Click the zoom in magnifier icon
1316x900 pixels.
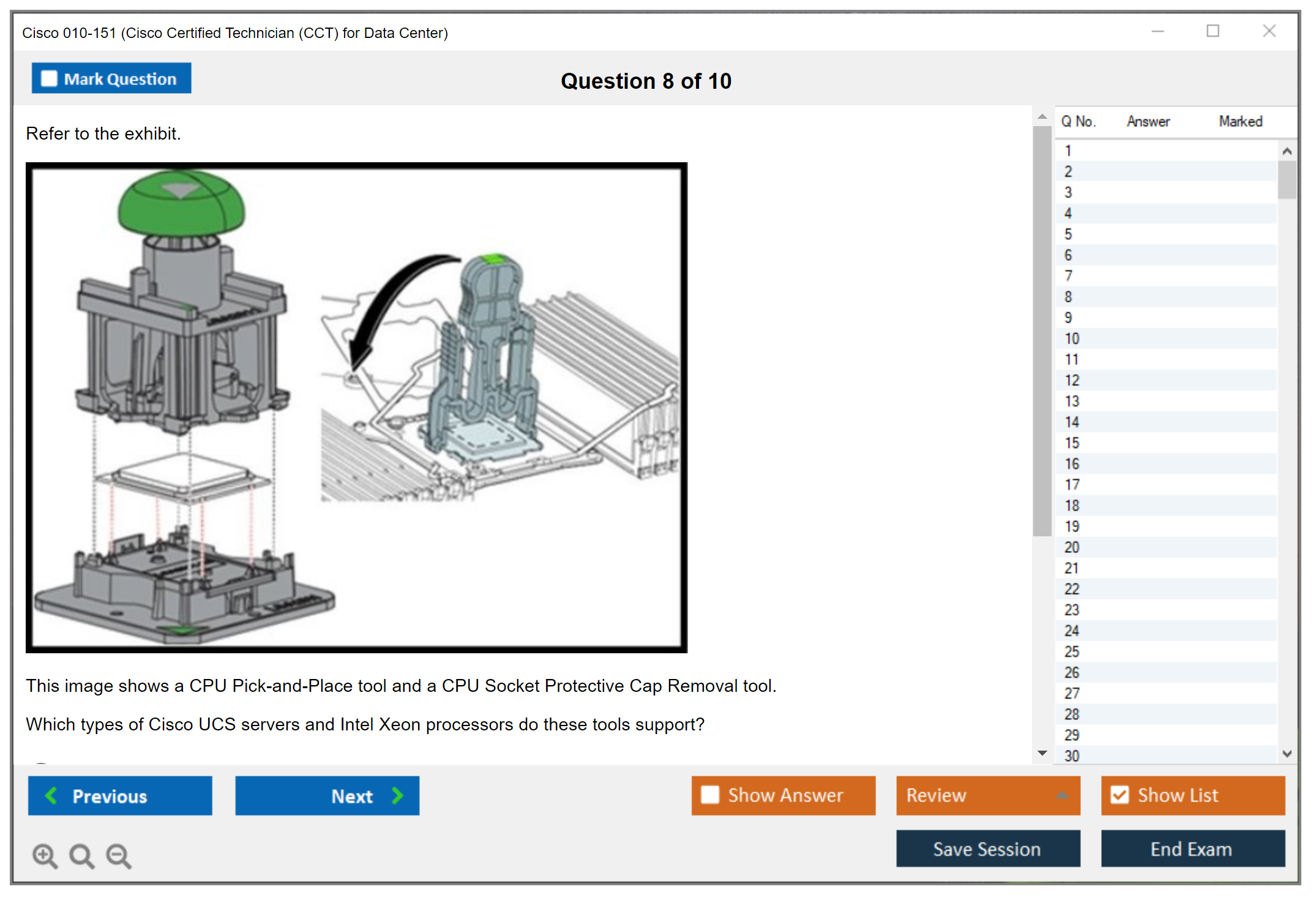[x=45, y=855]
